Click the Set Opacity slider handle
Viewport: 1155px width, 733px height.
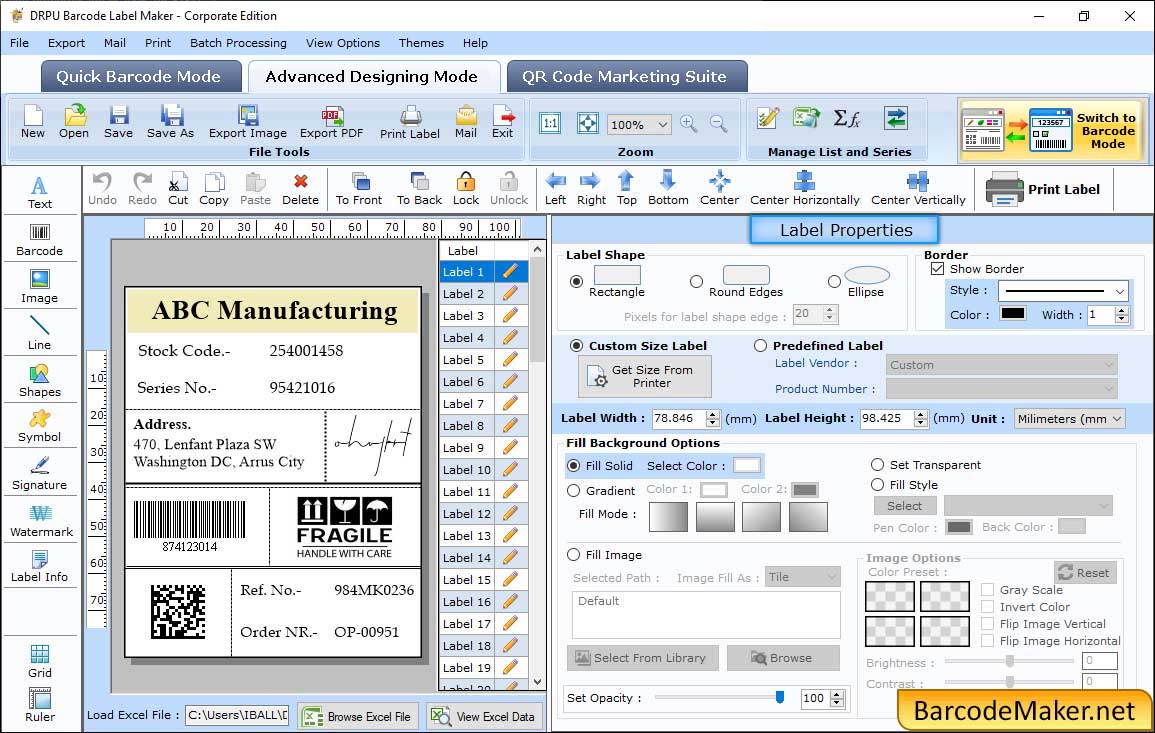780,697
